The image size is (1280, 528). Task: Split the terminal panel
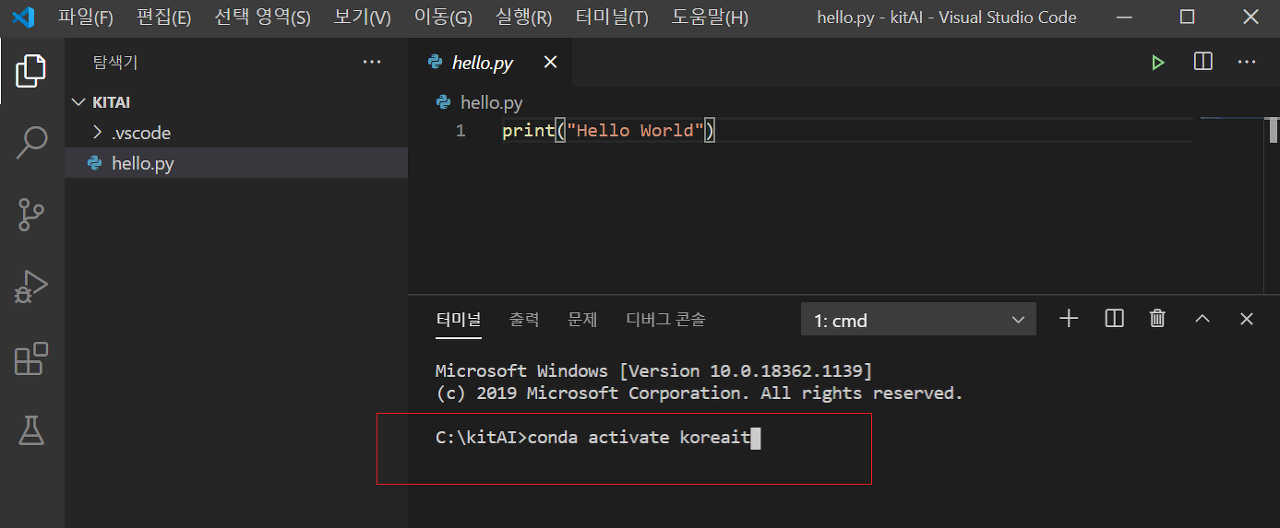tap(1114, 319)
